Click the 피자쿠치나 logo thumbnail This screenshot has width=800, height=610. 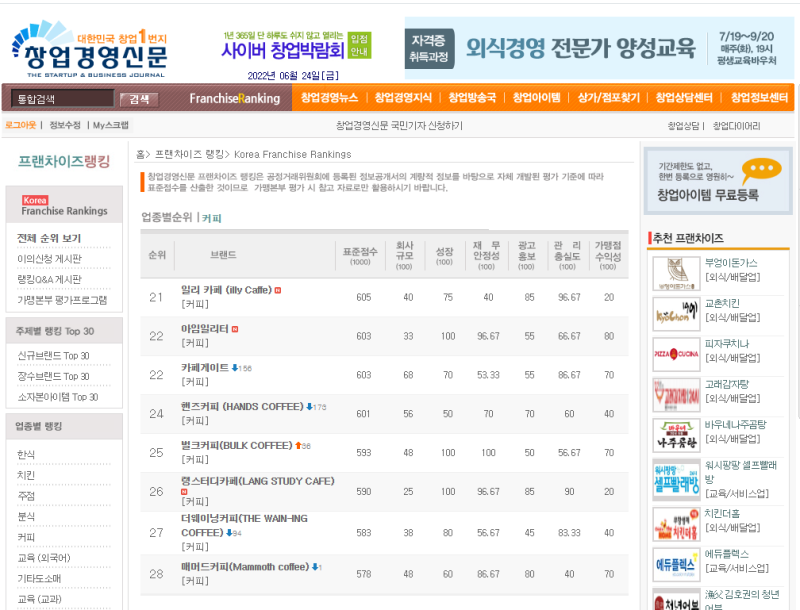pyautogui.click(x=676, y=354)
